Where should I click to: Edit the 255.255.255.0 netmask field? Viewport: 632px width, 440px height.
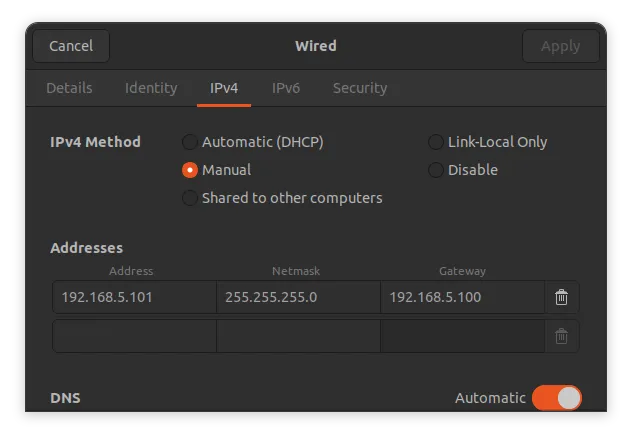tap(298, 297)
